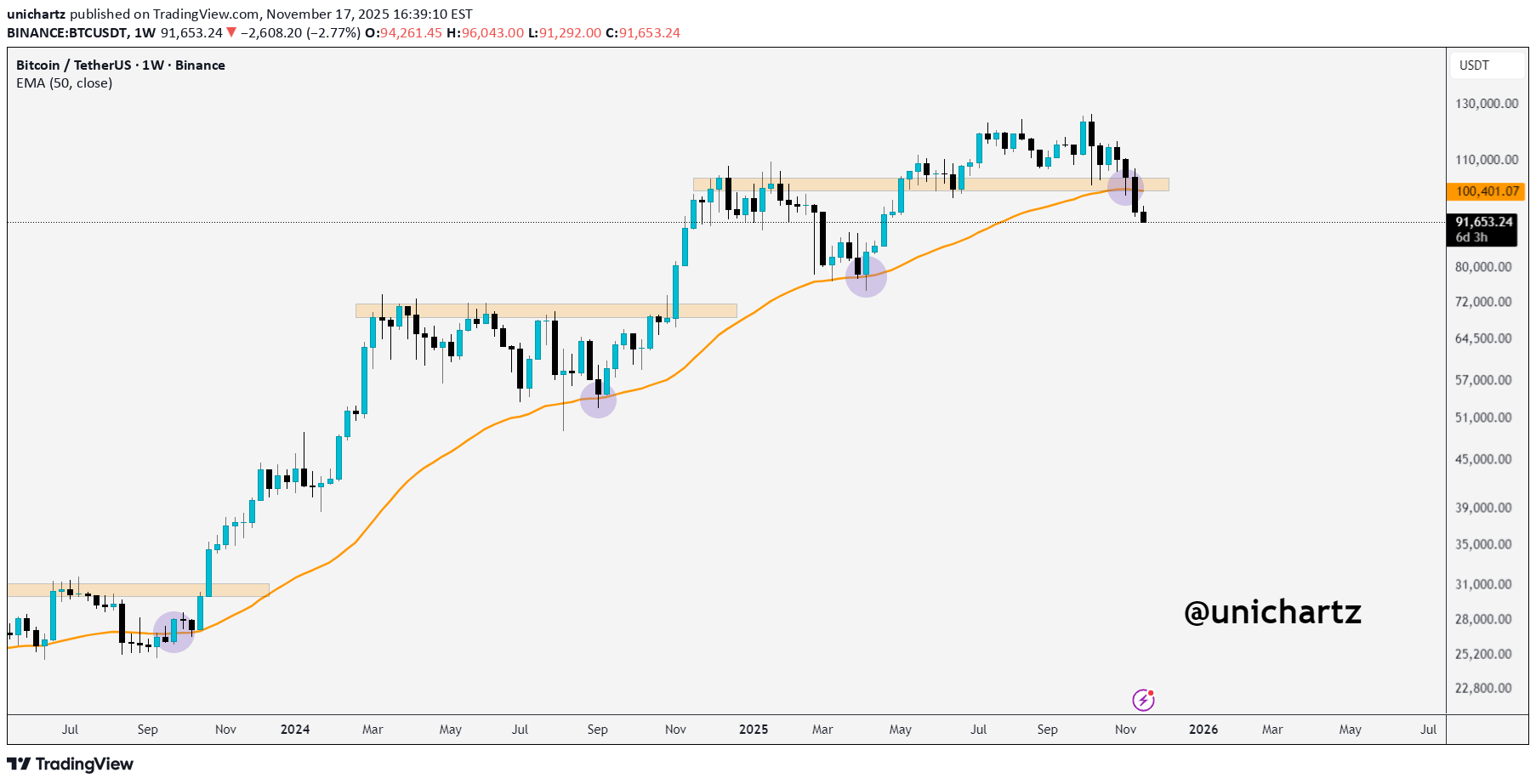
Task: Click the Bitcoin / TetherUS chart title
Action: (x=120, y=65)
